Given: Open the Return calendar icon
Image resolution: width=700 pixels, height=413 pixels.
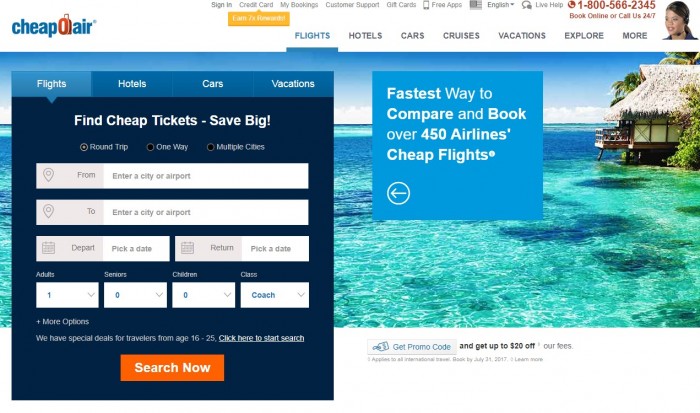Looking at the screenshot, I should pyautogui.click(x=188, y=248).
